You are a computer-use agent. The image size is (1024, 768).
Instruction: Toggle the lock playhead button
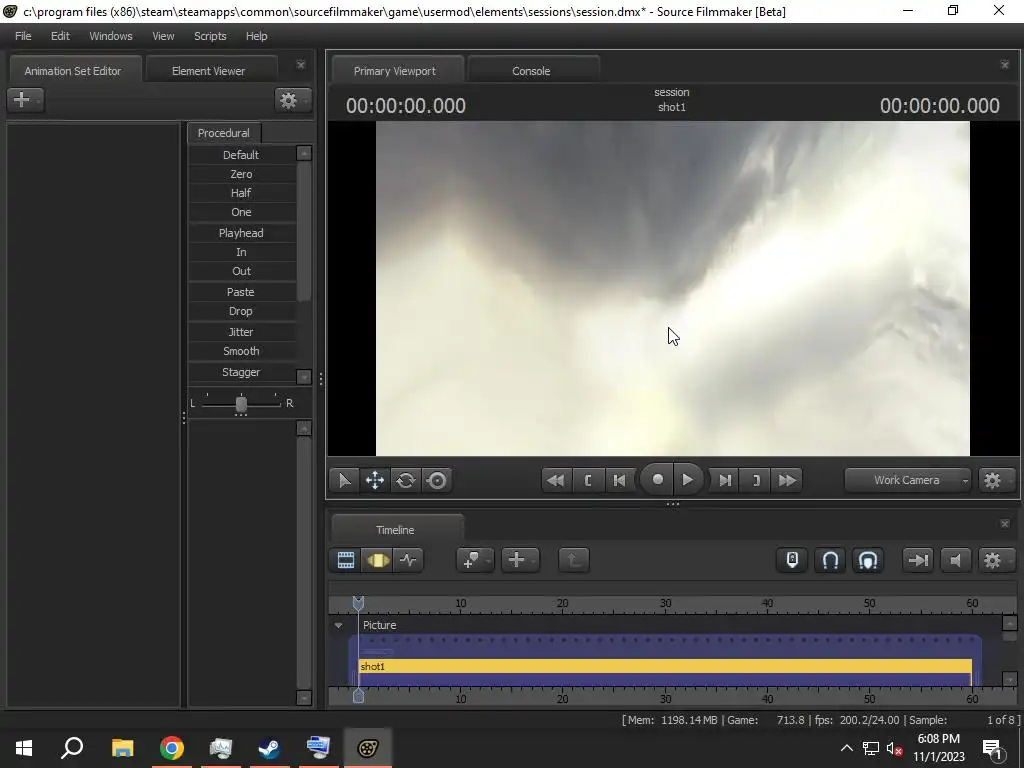[792, 560]
